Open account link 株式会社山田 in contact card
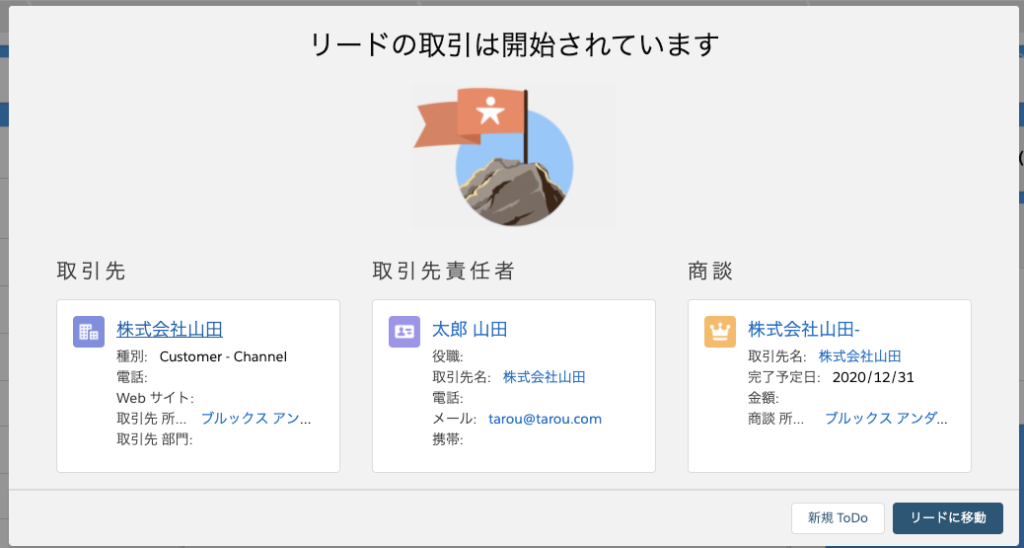Viewport: 1024px width, 548px height. (x=544, y=377)
